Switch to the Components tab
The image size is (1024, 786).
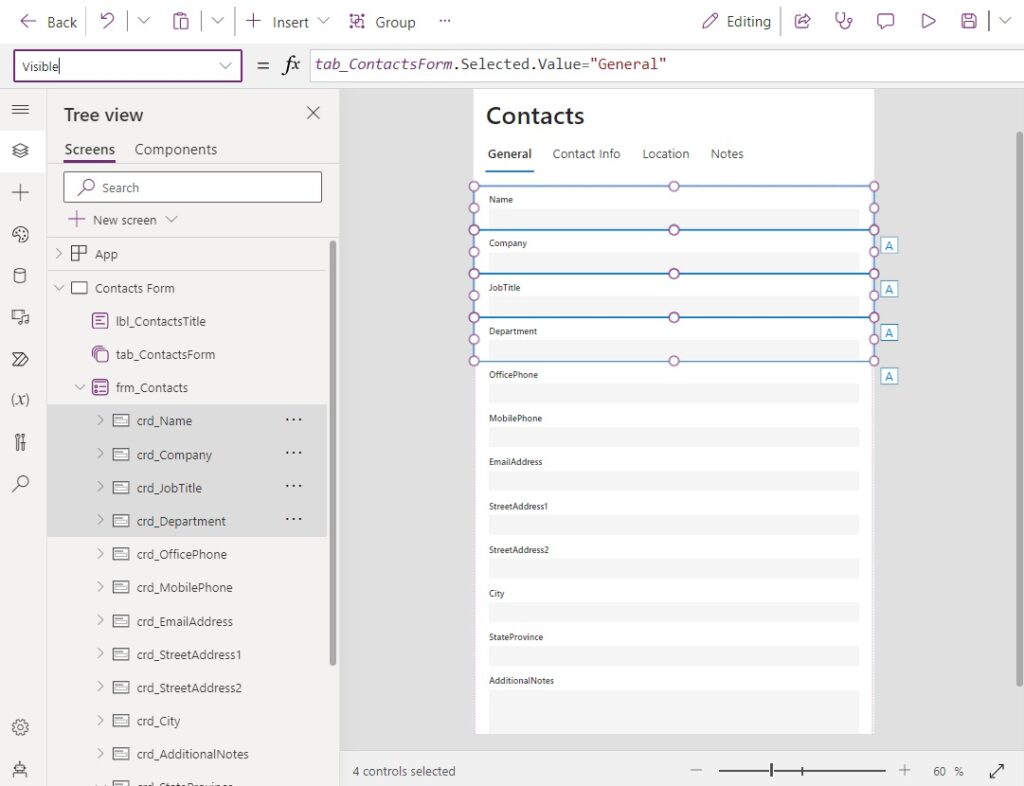(x=176, y=149)
